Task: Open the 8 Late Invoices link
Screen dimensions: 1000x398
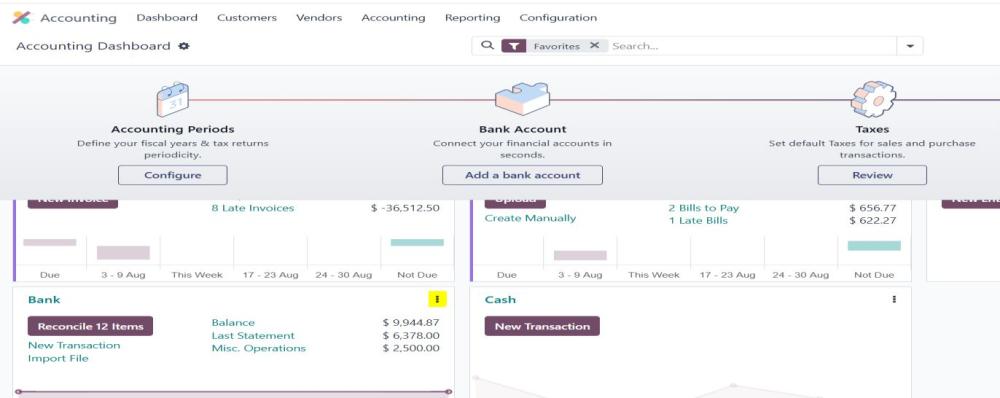Action: click(253, 208)
